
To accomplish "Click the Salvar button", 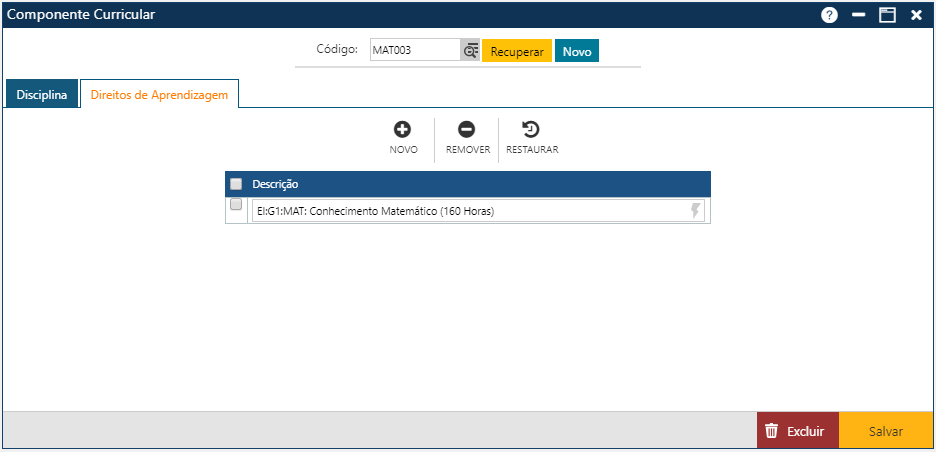I will point(885,431).
